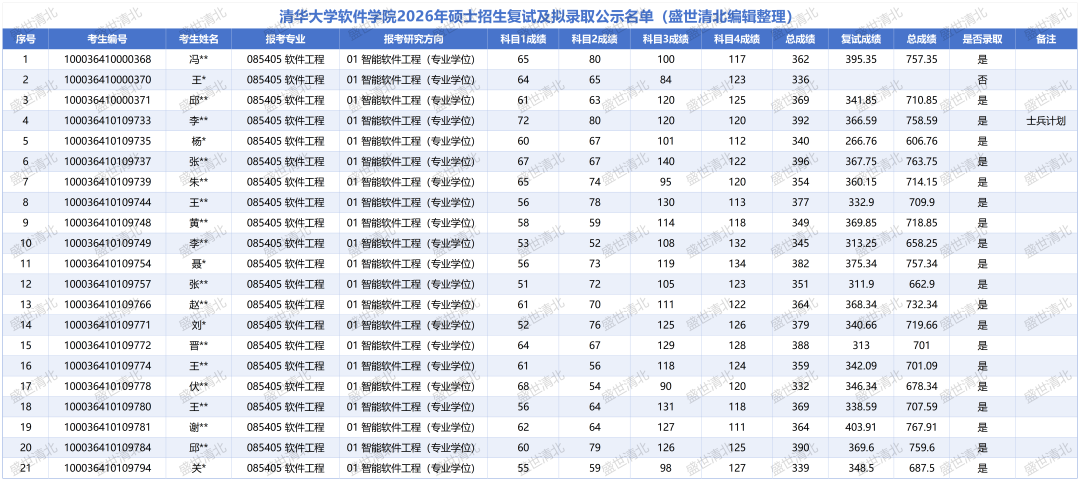Click candidate name 聂*
Screen dimensions: 1080x481
click(x=198, y=264)
